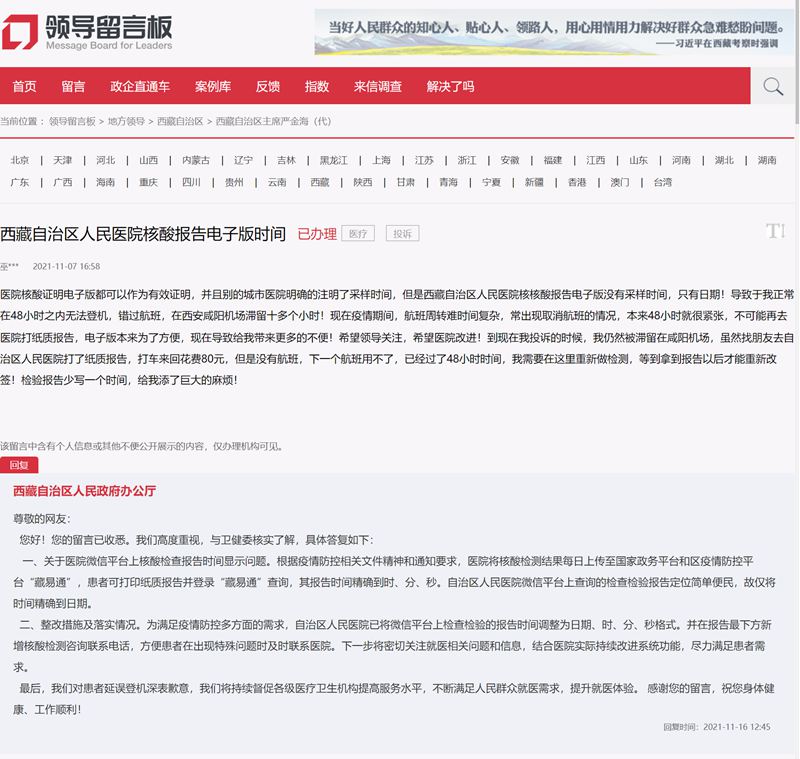Click the 投诉 type tag

402,233
